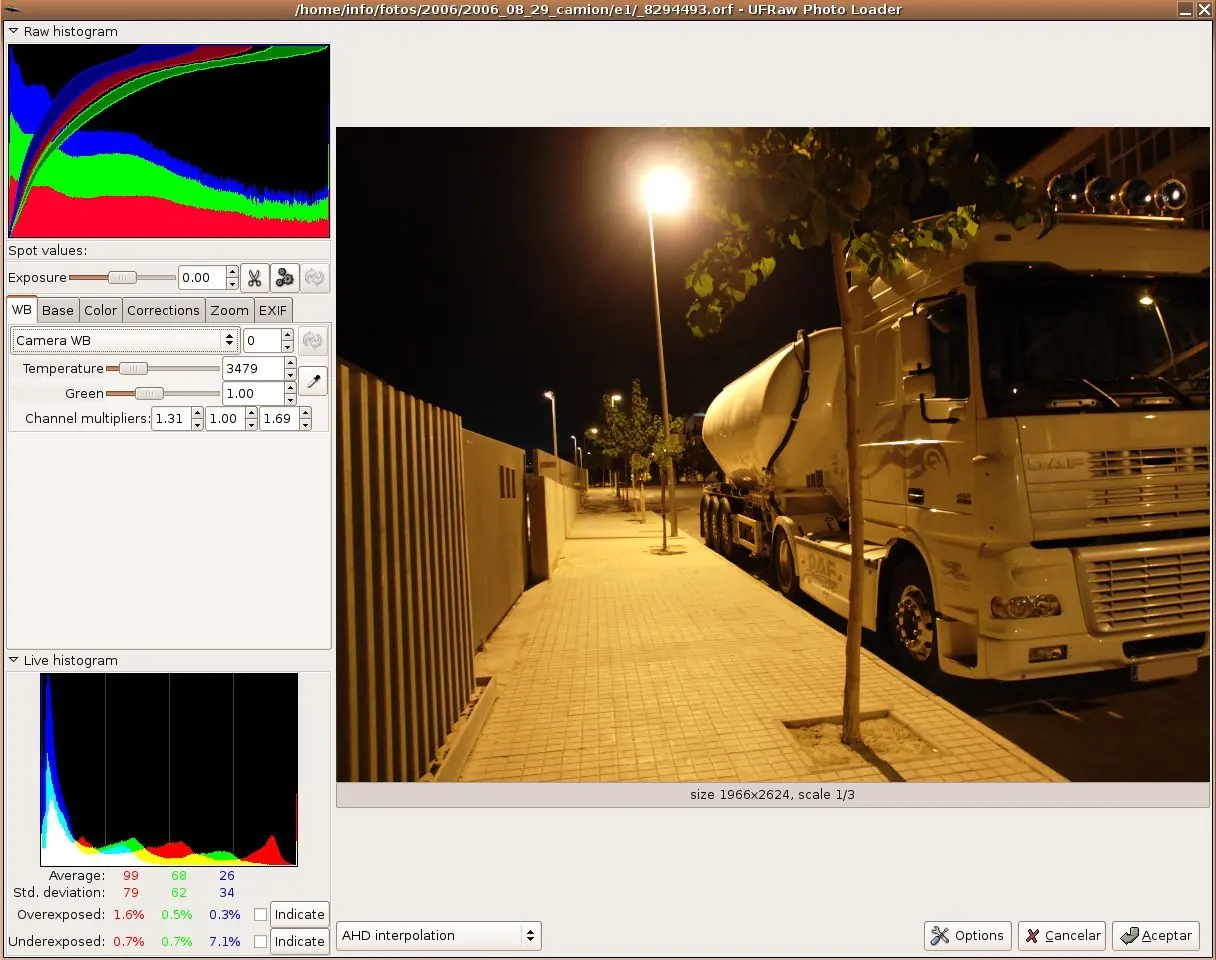Viewport: 1216px width, 960px height.
Task: Click the Overexposed Indicate button
Action: 299,914
